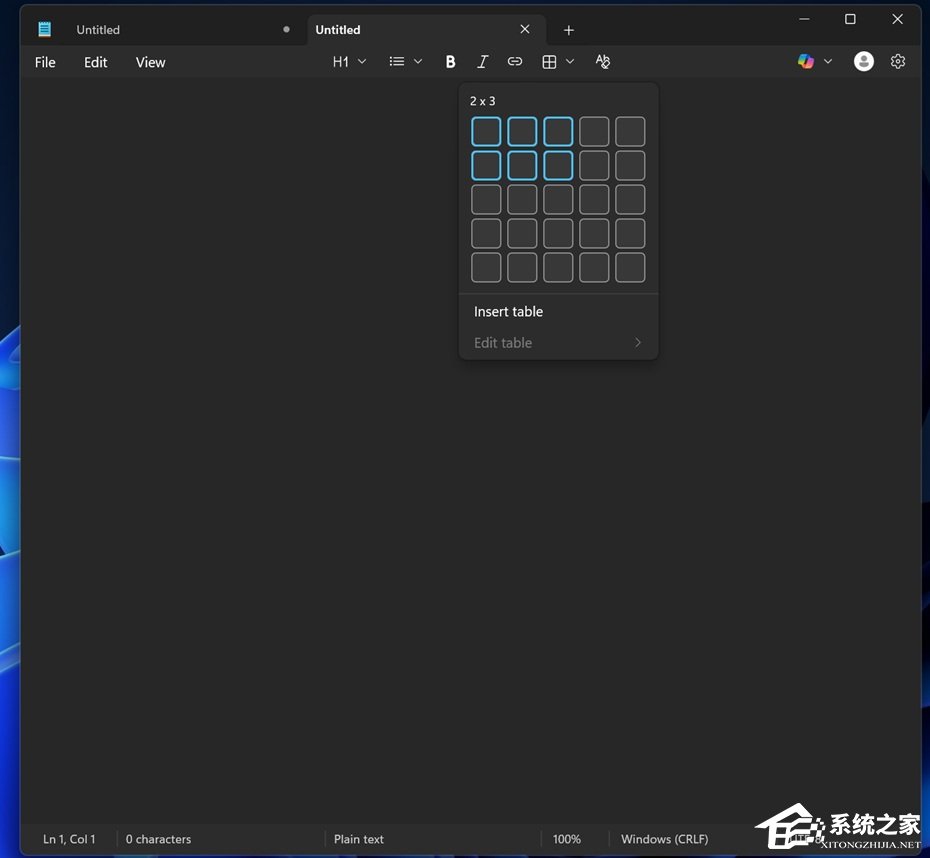Toggle italic formatting

tap(483, 62)
